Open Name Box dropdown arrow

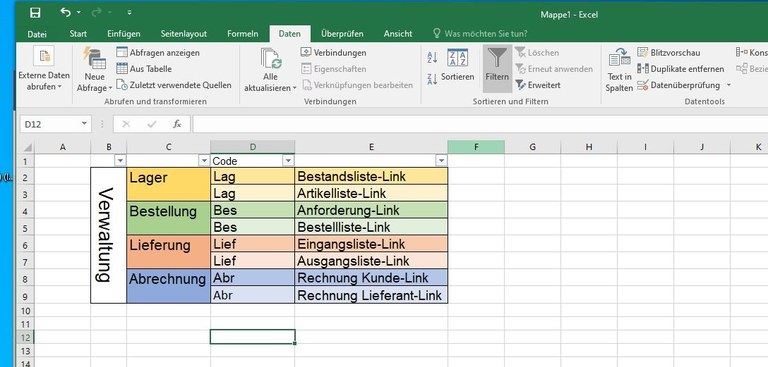click(84, 124)
